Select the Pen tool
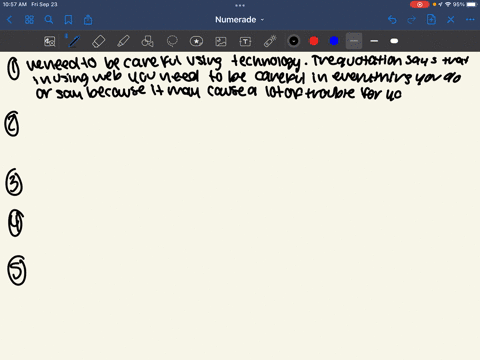 click(74, 41)
